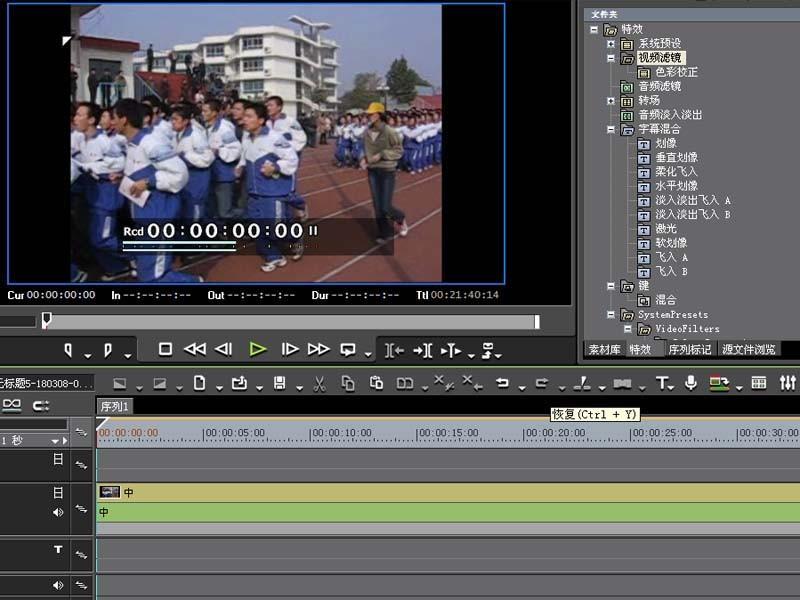Viewport: 800px width, 600px height.
Task: Click the Set In point marker icon
Action: pyautogui.click(x=69, y=350)
